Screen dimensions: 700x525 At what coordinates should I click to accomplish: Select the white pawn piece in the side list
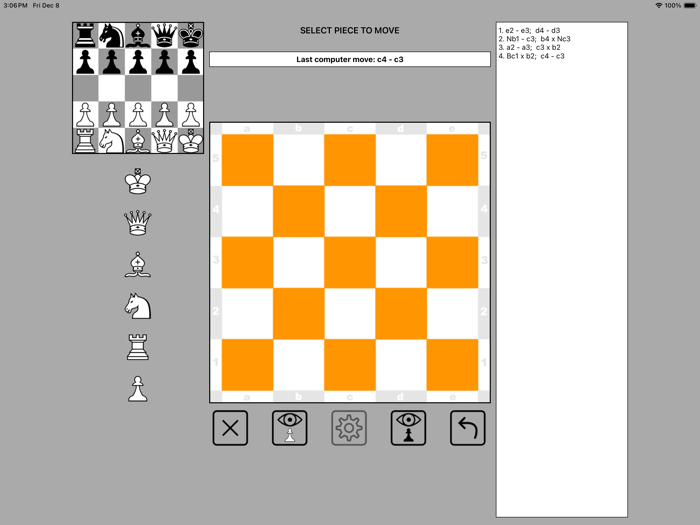click(138, 388)
